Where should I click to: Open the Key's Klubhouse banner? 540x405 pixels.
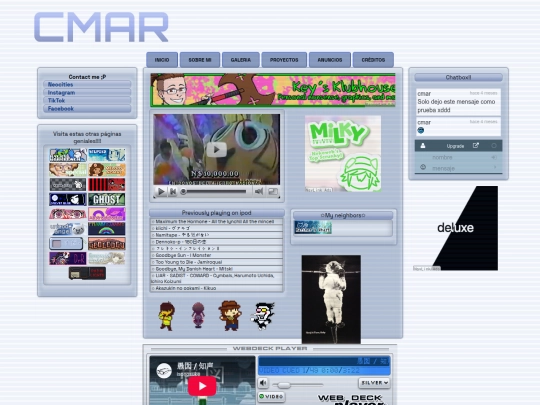click(273, 90)
